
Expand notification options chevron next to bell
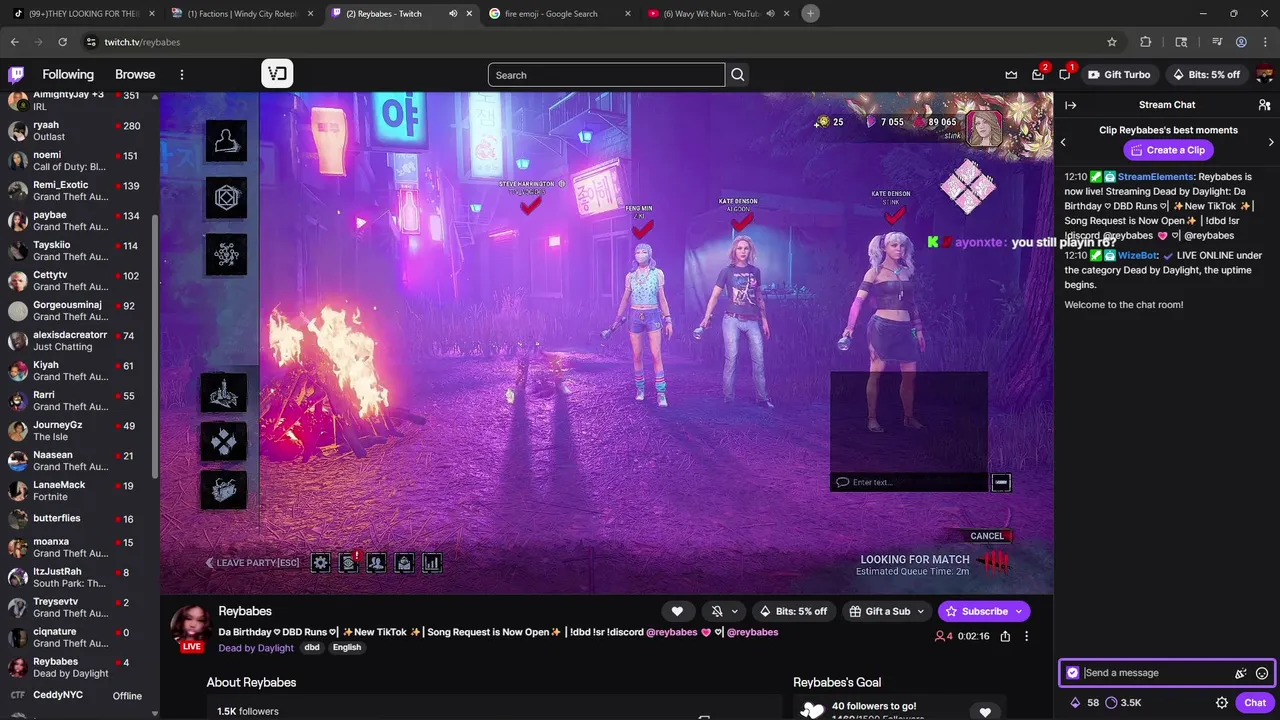tap(735, 611)
